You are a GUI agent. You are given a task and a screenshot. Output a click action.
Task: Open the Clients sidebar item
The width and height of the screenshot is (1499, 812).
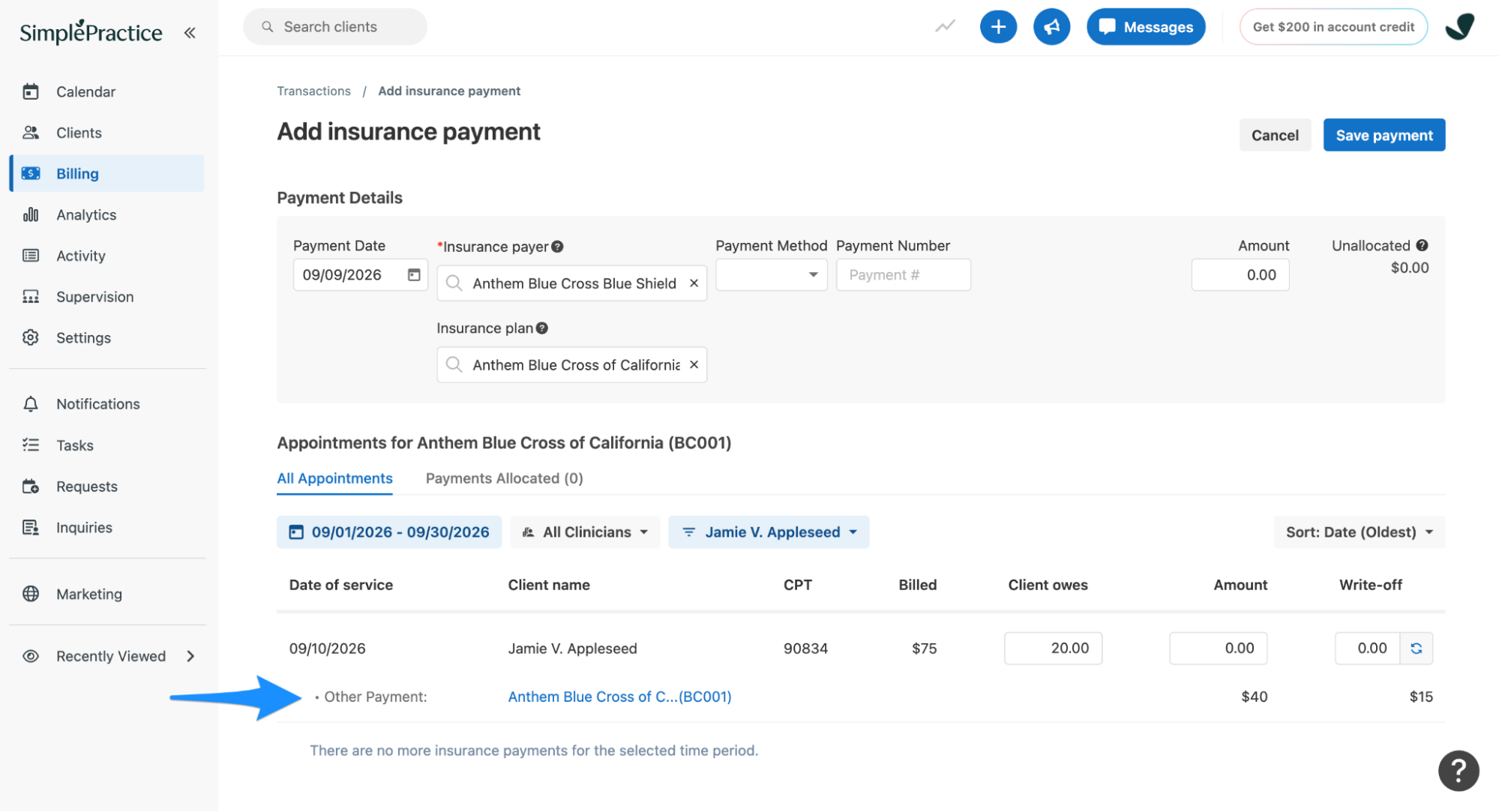point(106,133)
